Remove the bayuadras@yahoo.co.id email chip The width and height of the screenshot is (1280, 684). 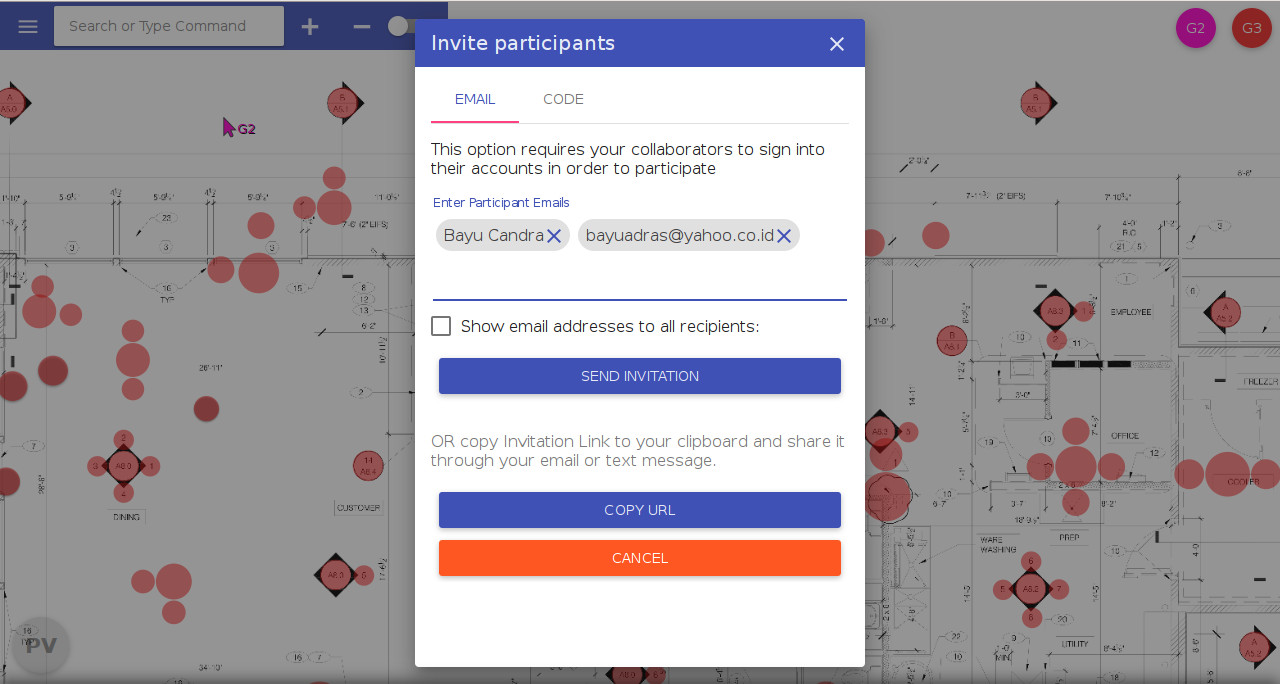(x=784, y=236)
